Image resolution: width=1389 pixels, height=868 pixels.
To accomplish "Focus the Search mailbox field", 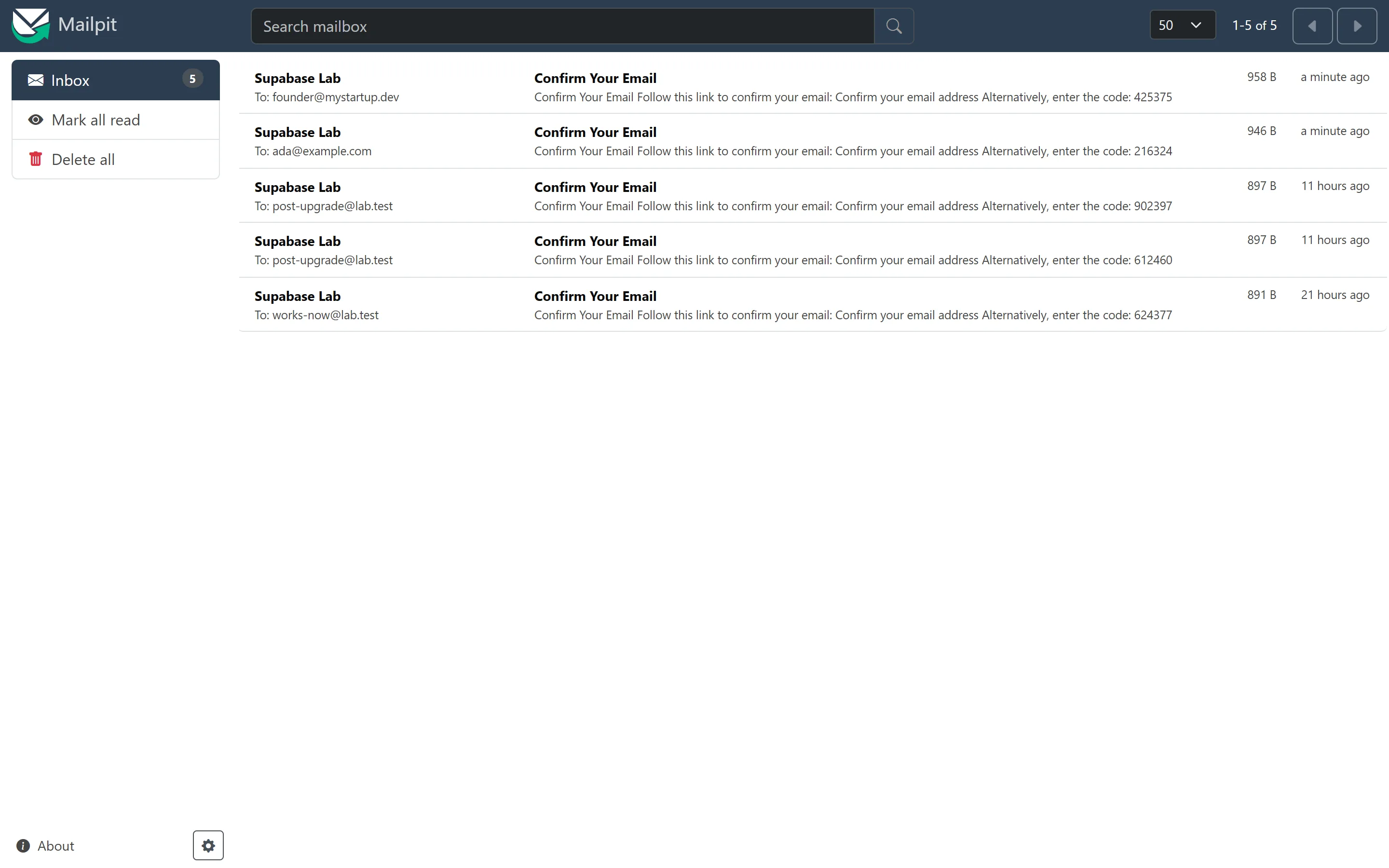I will [x=562, y=26].
